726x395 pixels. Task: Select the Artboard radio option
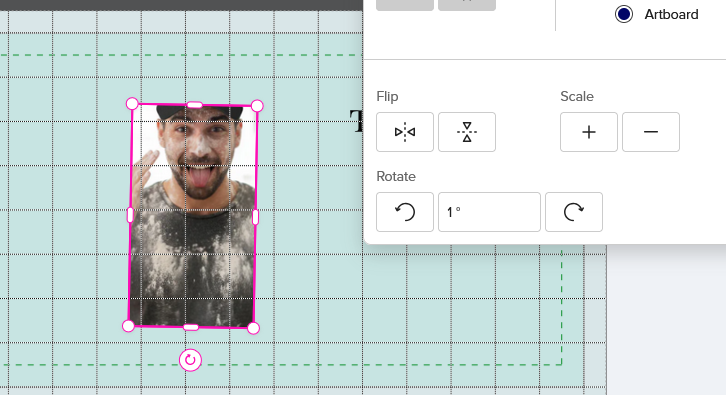(x=624, y=14)
